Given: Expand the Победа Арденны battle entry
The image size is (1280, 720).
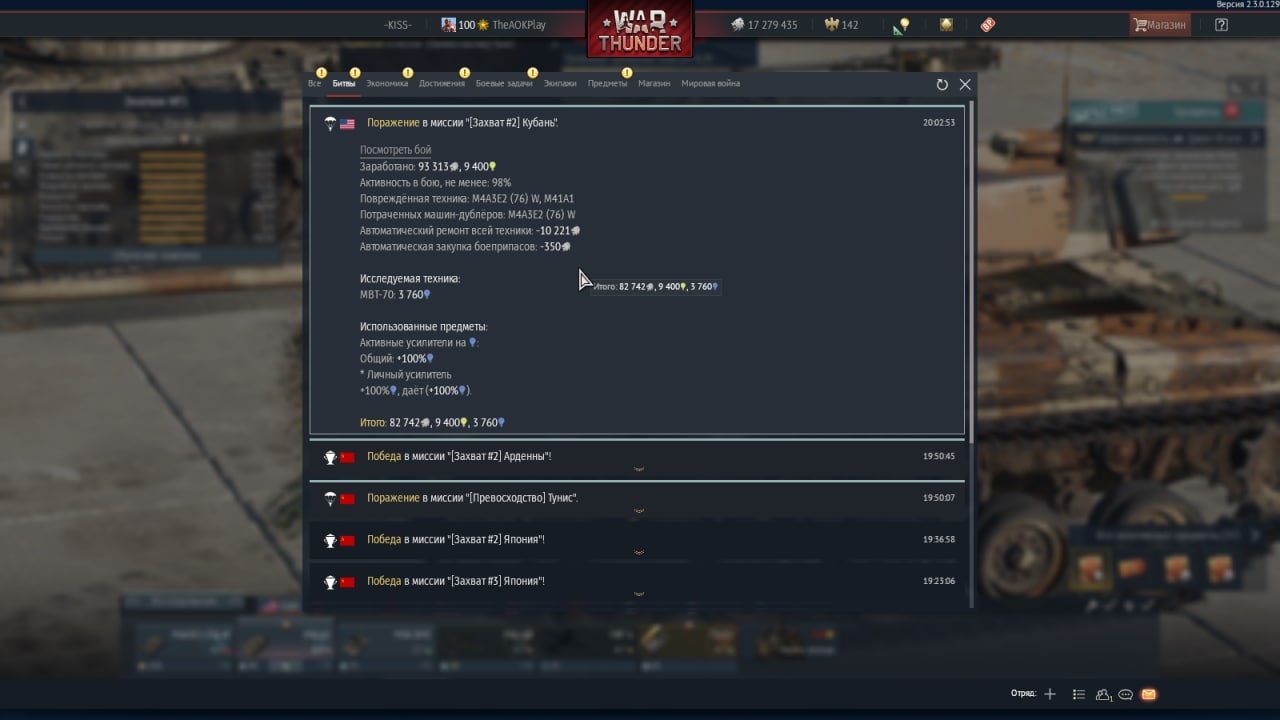Looking at the screenshot, I should point(638,457).
